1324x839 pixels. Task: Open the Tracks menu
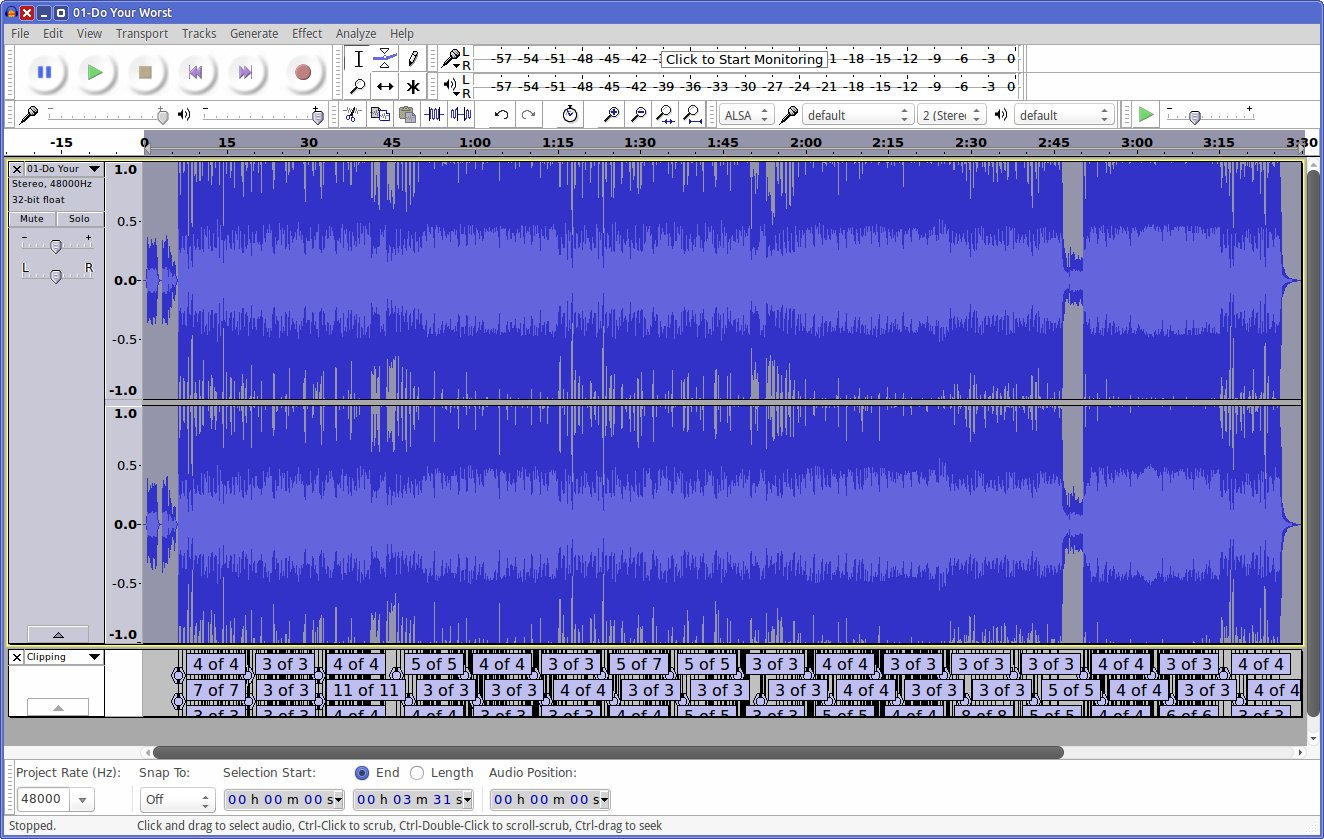199,33
